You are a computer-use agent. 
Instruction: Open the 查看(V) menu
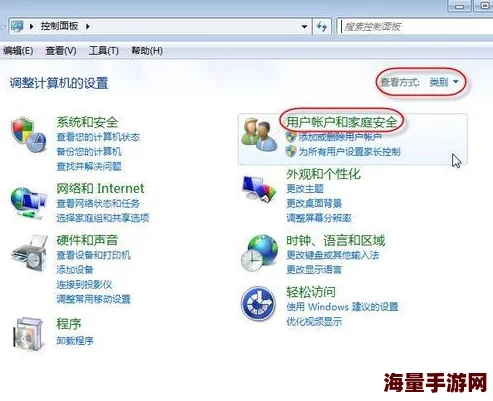click(x=61, y=51)
